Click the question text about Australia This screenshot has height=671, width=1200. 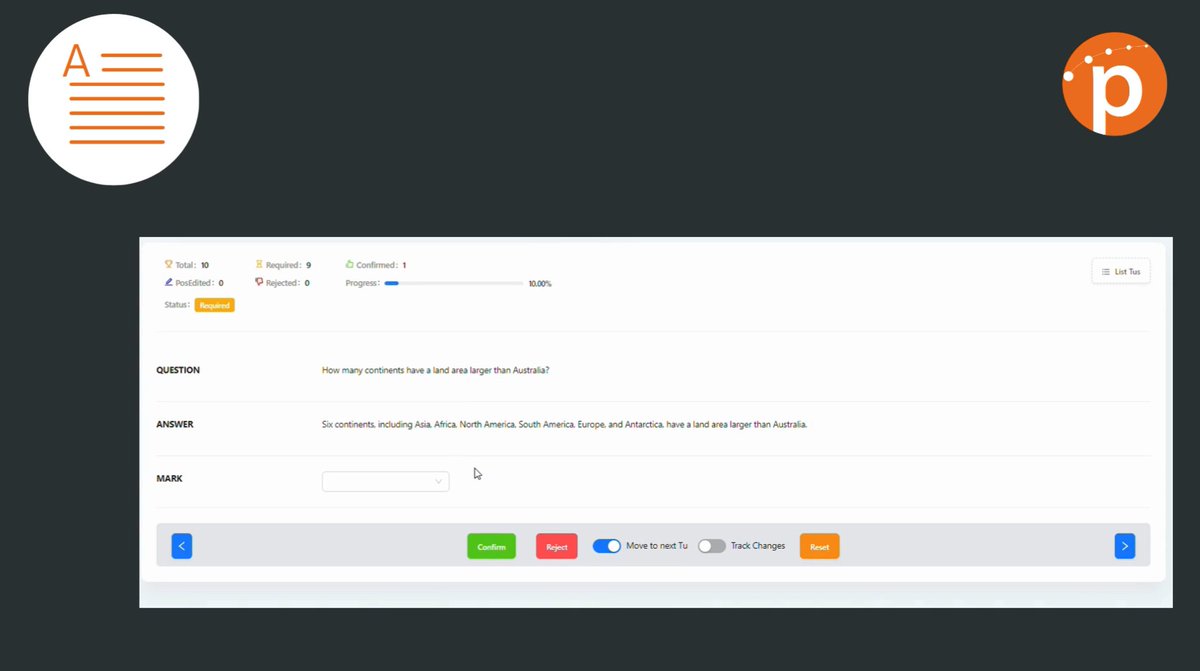tap(436, 370)
